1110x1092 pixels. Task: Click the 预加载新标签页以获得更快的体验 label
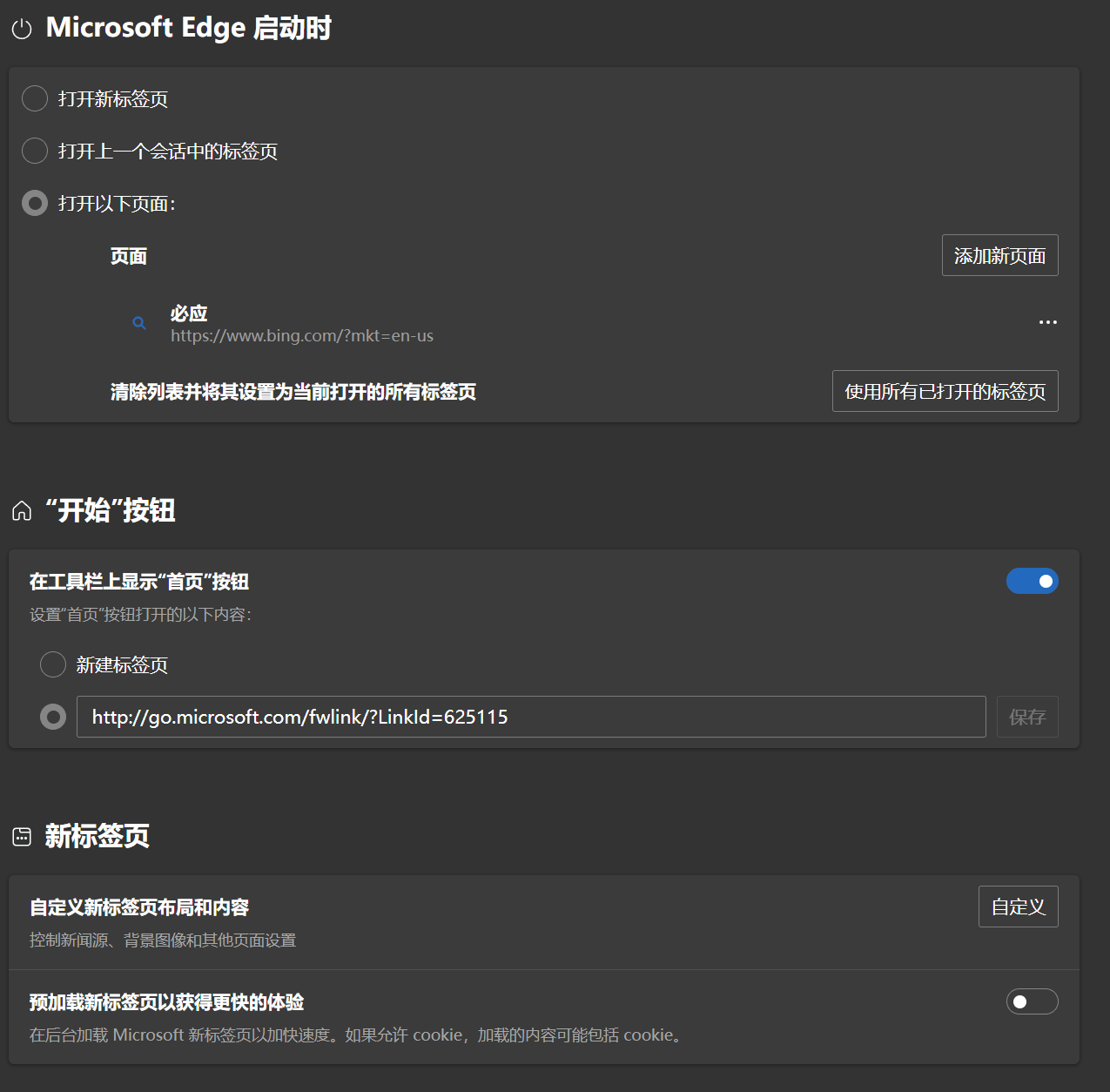pos(166,1002)
